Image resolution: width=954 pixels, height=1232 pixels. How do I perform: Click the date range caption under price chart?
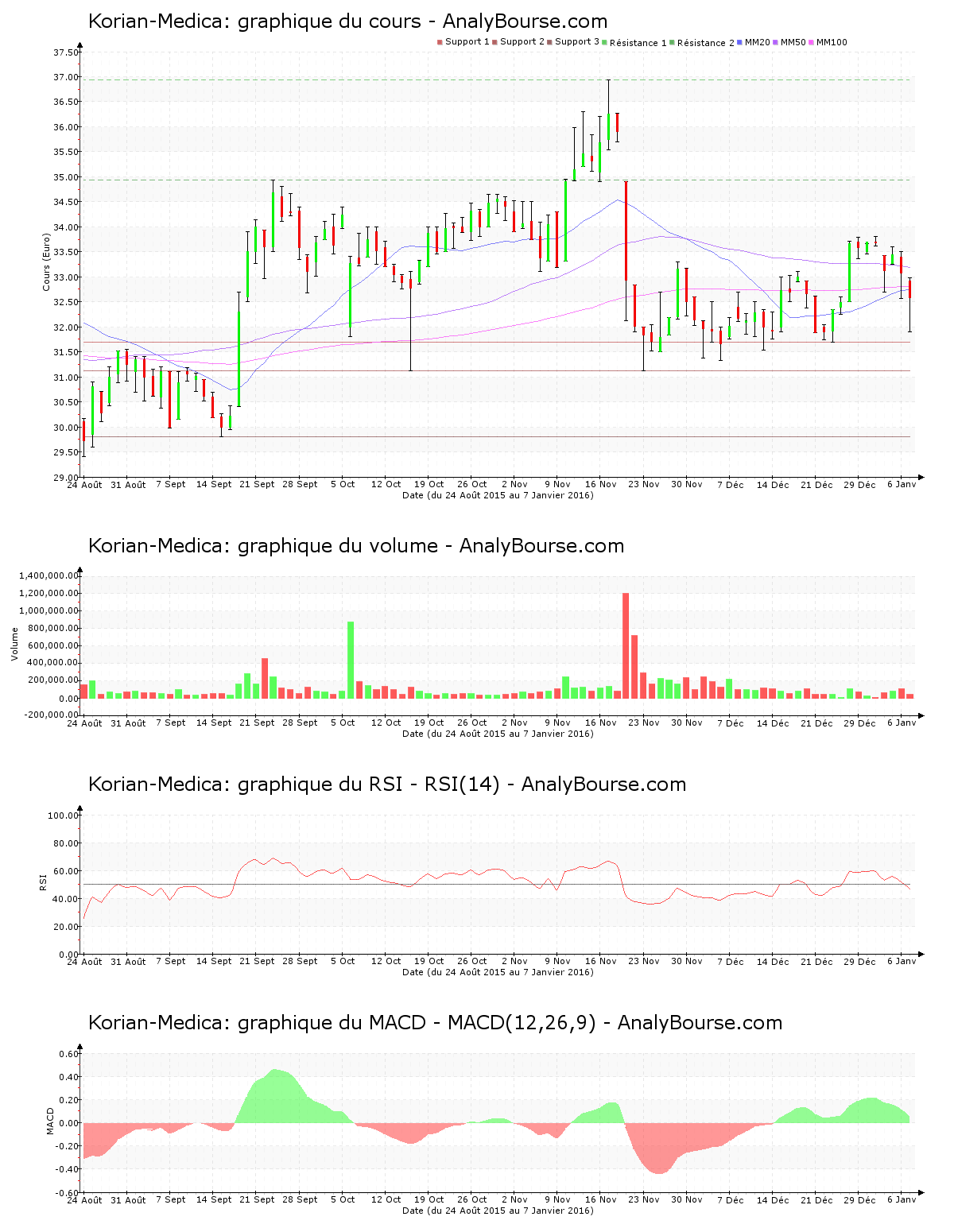point(498,495)
